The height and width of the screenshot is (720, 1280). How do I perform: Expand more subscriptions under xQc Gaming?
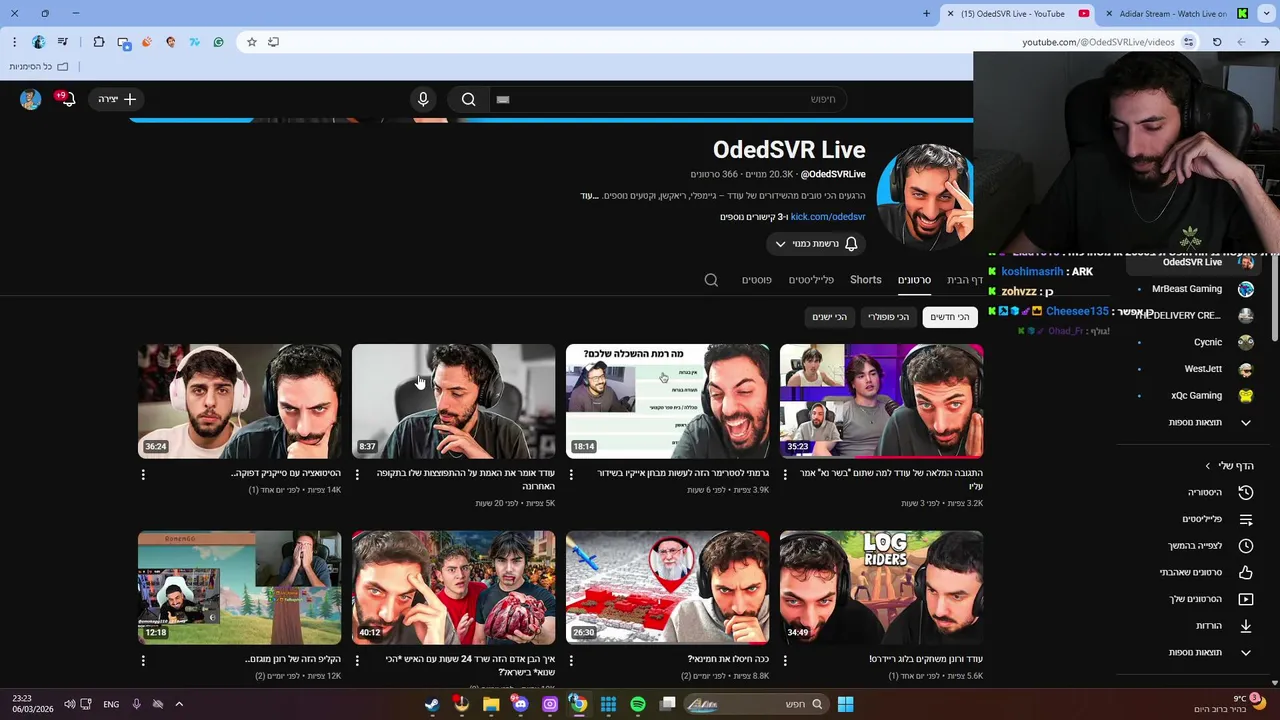(x=1195, y=423)
